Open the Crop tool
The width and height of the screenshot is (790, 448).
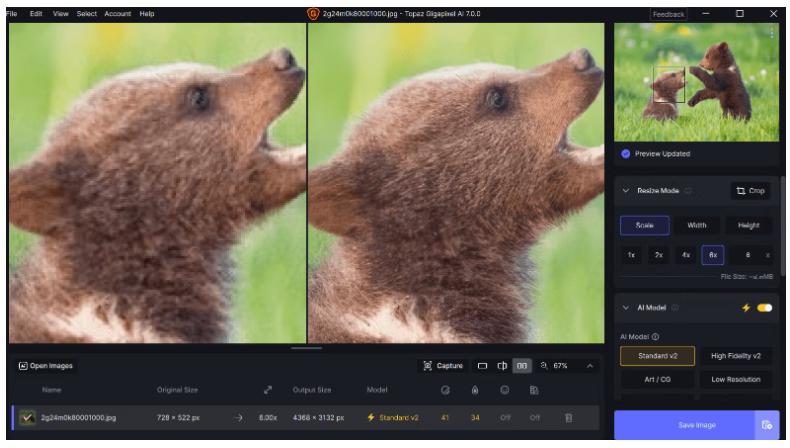point(750,190)
